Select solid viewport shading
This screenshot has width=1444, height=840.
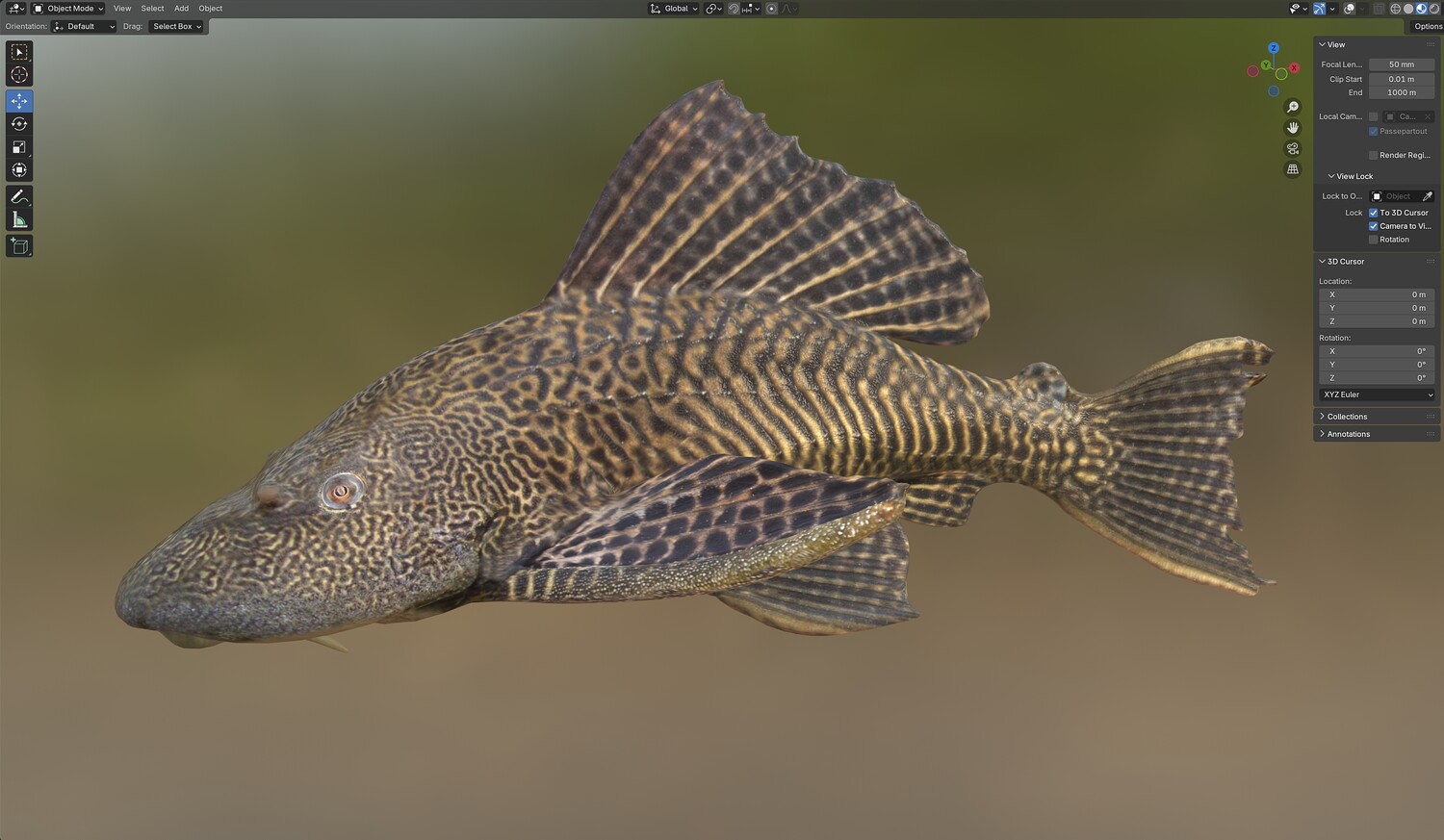1408,9
